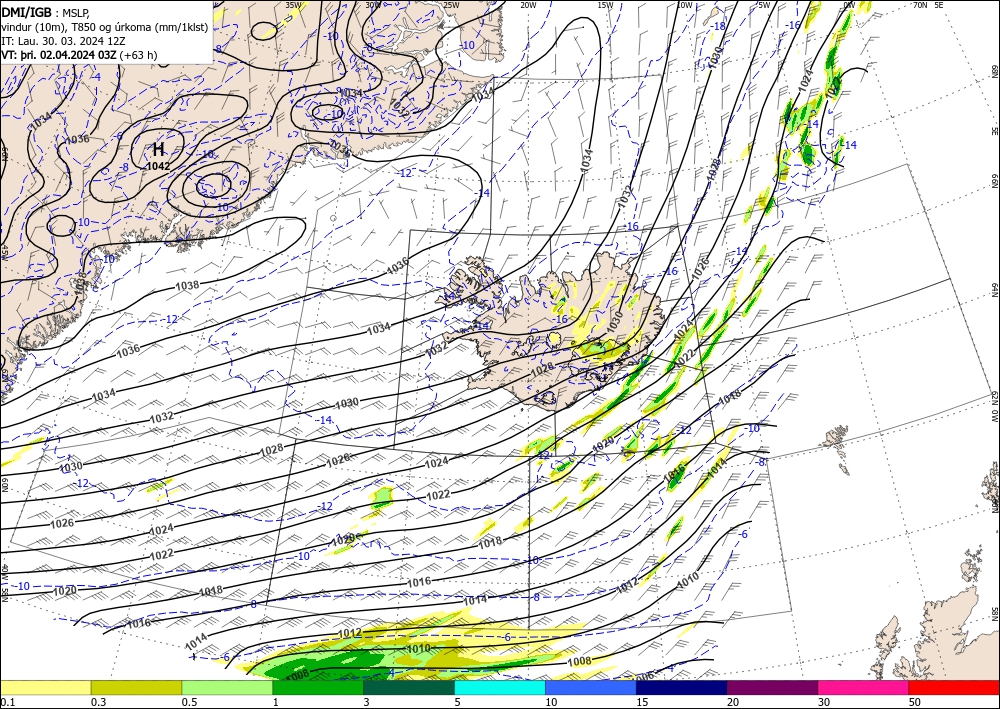
Task: Pick the blue 10–15 legend color band
Action: [591, 687]
